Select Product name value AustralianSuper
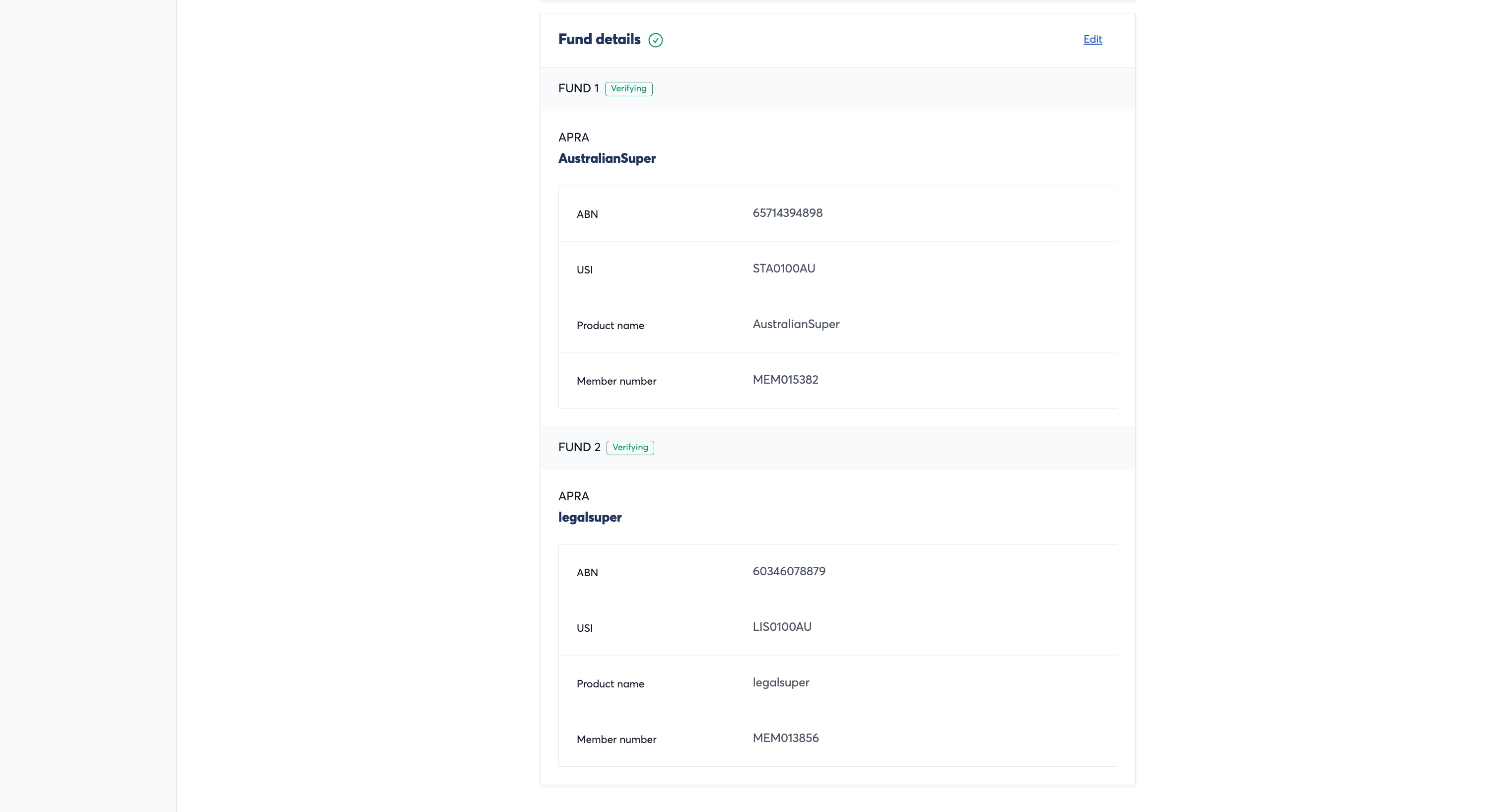 pos(796,324)
